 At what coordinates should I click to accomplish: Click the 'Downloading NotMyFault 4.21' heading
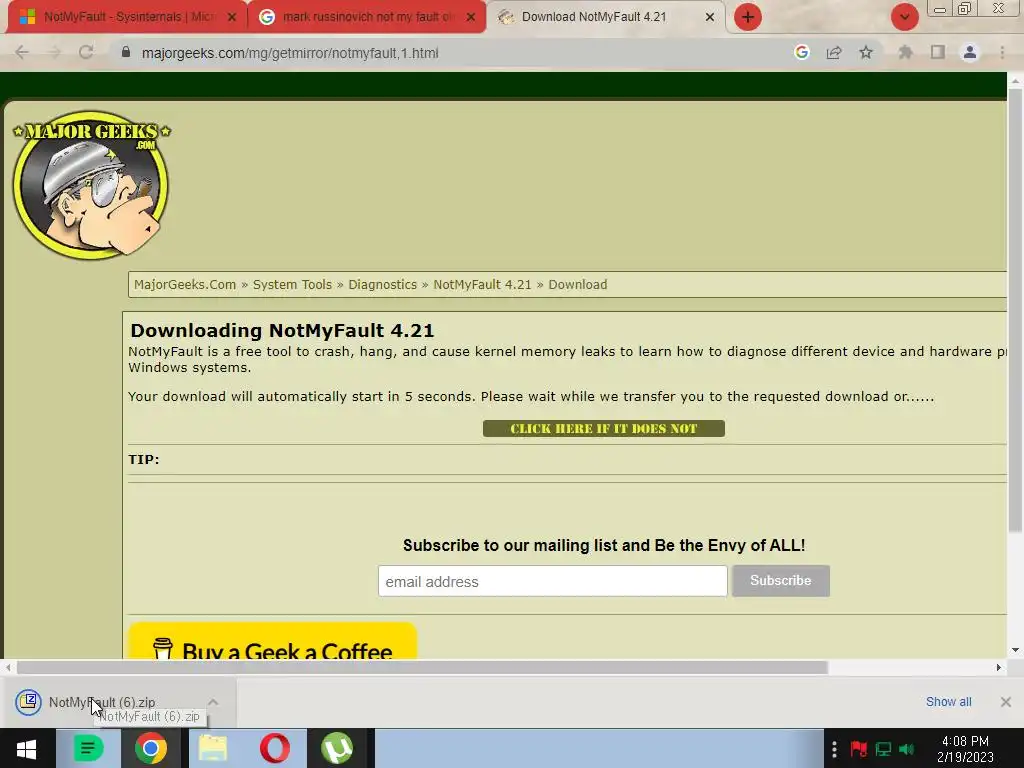pyautogui.click(x=282, y=330)
